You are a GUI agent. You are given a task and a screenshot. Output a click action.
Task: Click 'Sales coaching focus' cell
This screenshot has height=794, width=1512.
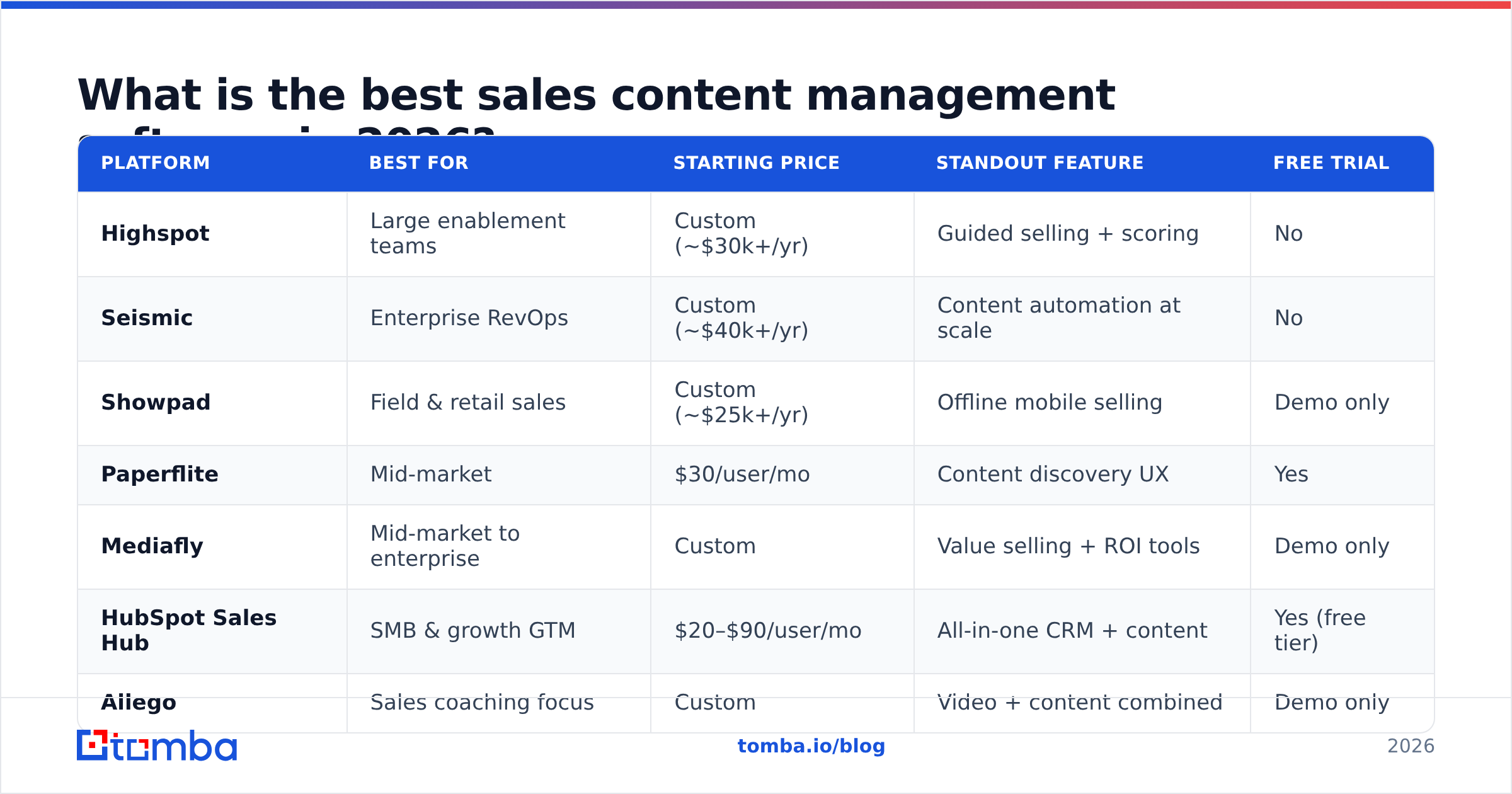point(499,703)
